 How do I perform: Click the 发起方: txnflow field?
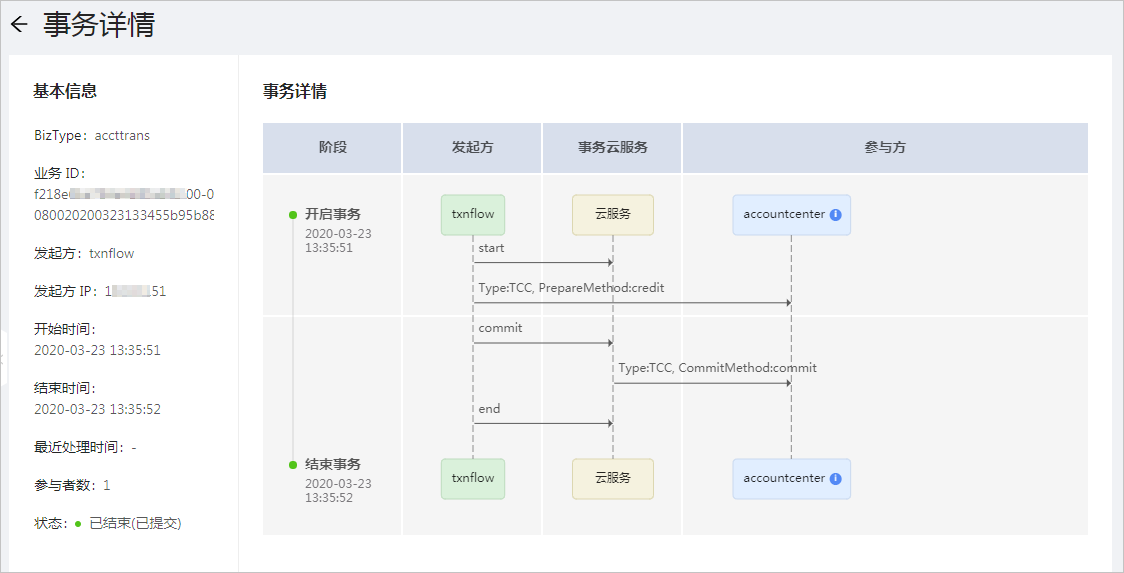click(x=84, y=253)
